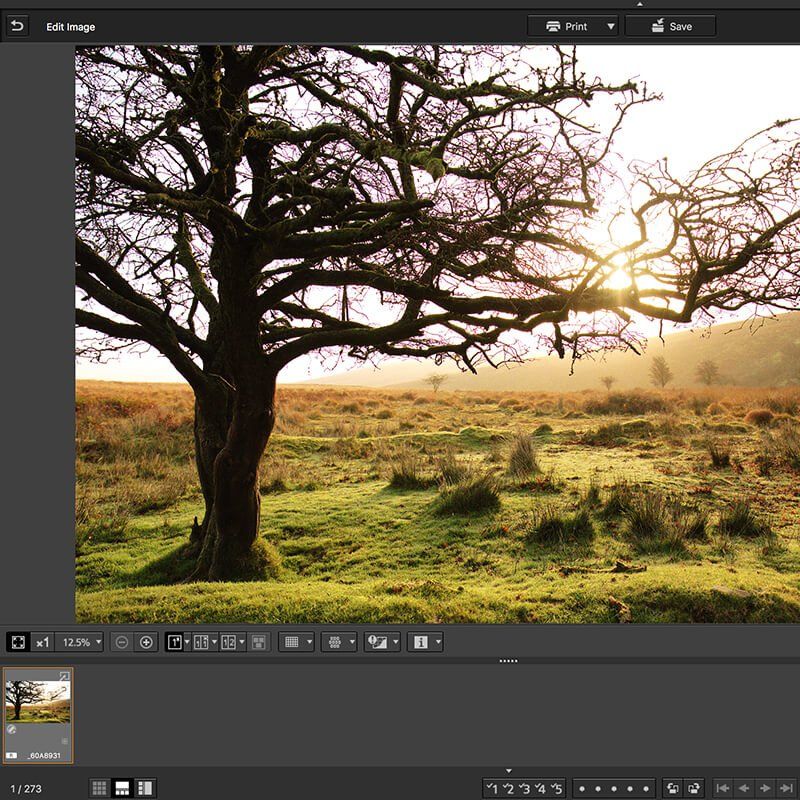The width and height of the screenshot is (800, 800).
Task: Click the fit-to-window view icon
Action: point(18,642)
